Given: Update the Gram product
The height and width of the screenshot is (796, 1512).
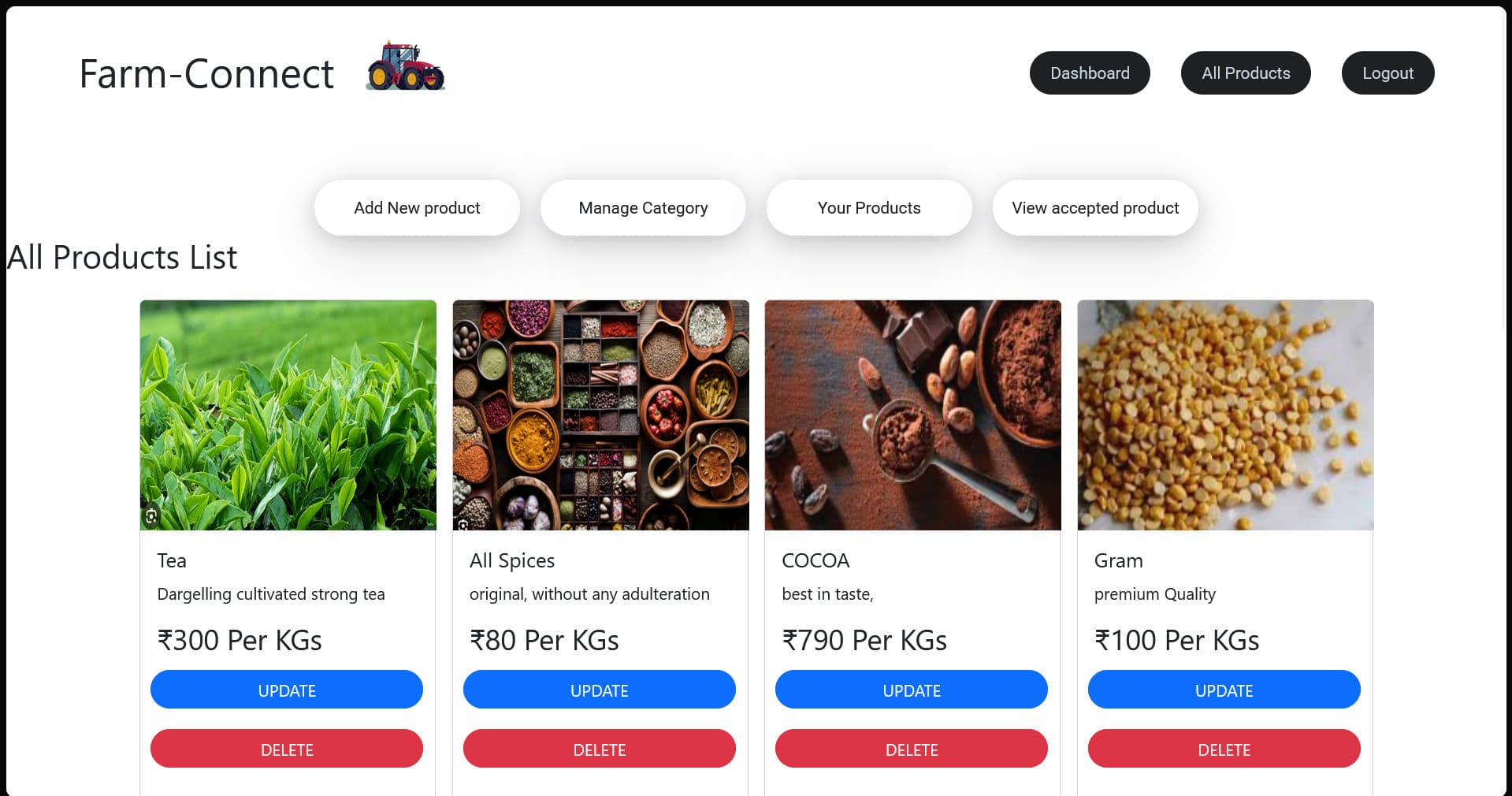Looking at the screenshot, I should click(1224, 690).
